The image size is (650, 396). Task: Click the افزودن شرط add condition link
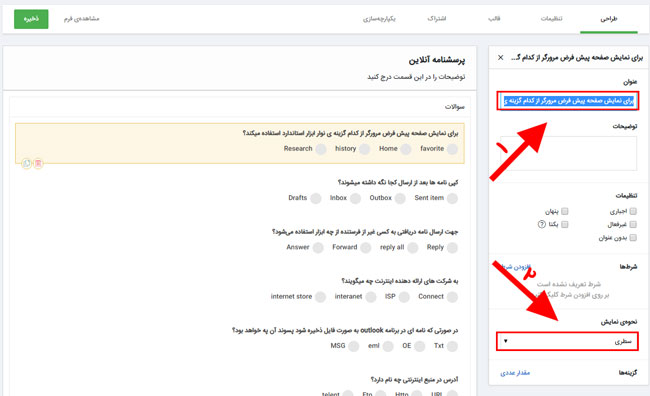(516, 267)
